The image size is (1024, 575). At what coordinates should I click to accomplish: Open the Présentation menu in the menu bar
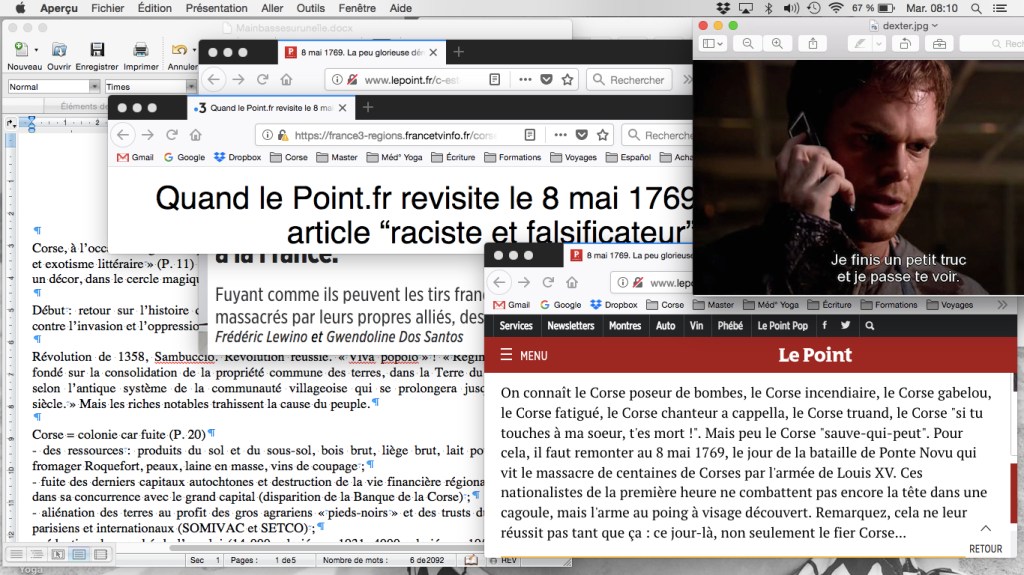click(216, 8)
